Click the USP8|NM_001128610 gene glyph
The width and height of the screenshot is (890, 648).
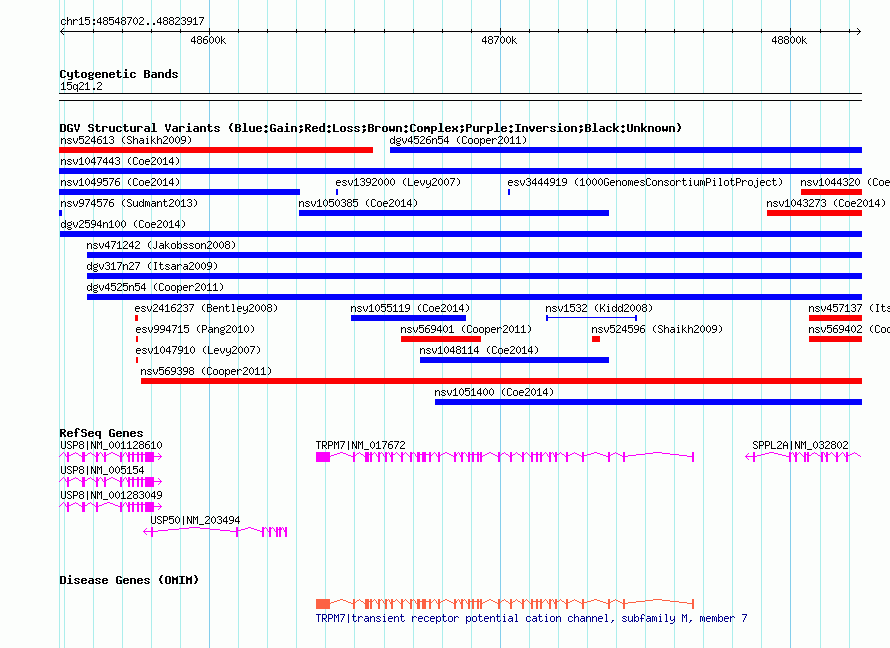click(111, 457)
